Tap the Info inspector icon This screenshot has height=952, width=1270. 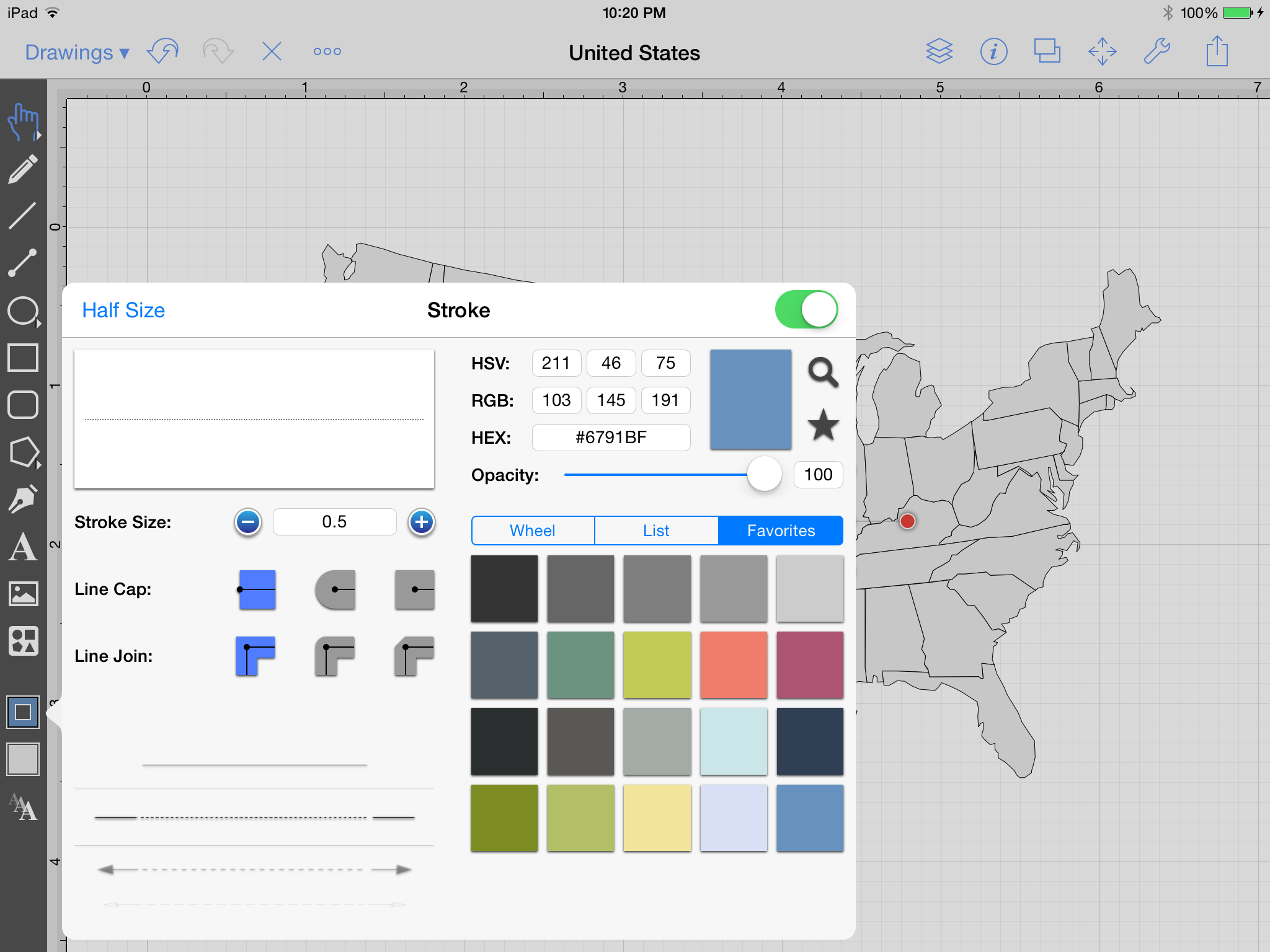coord(993,51)
